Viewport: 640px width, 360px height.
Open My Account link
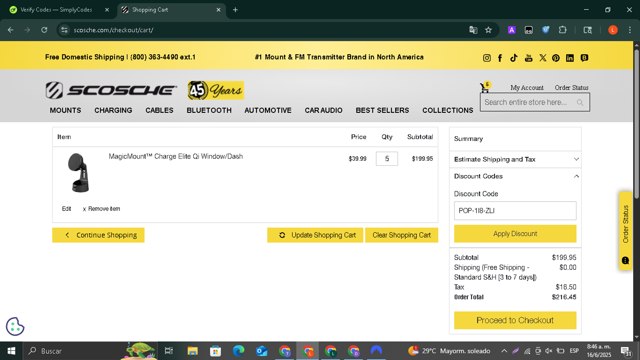click(527, 87)
